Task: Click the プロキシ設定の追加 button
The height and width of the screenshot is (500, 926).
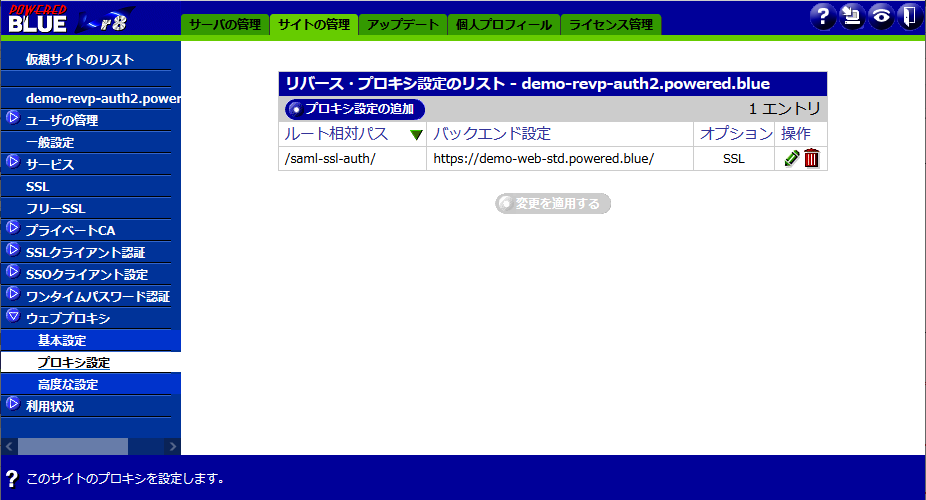Action: tap(355, 109)
